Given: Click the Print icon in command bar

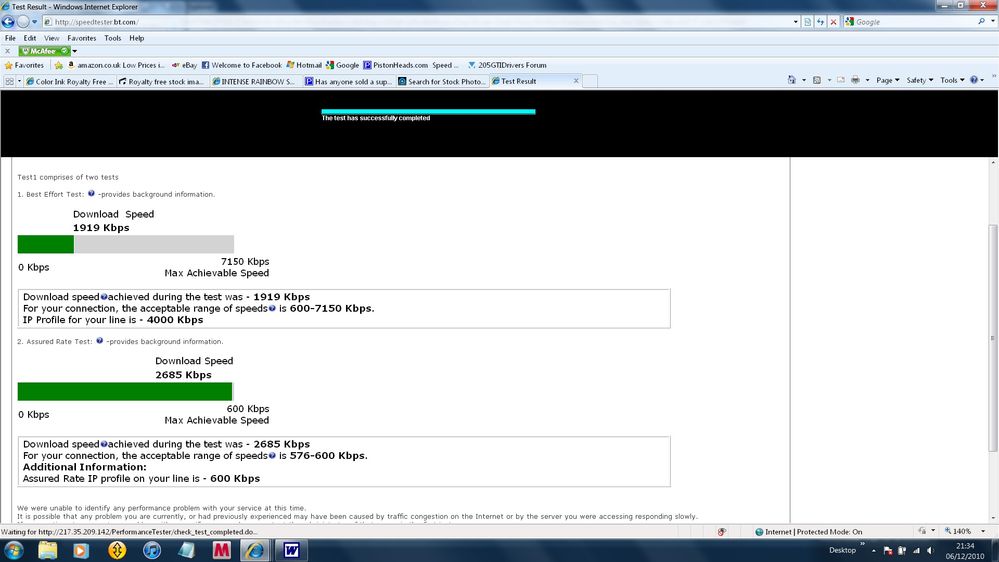Looking at the screenshot, I should tap(855, 80).
